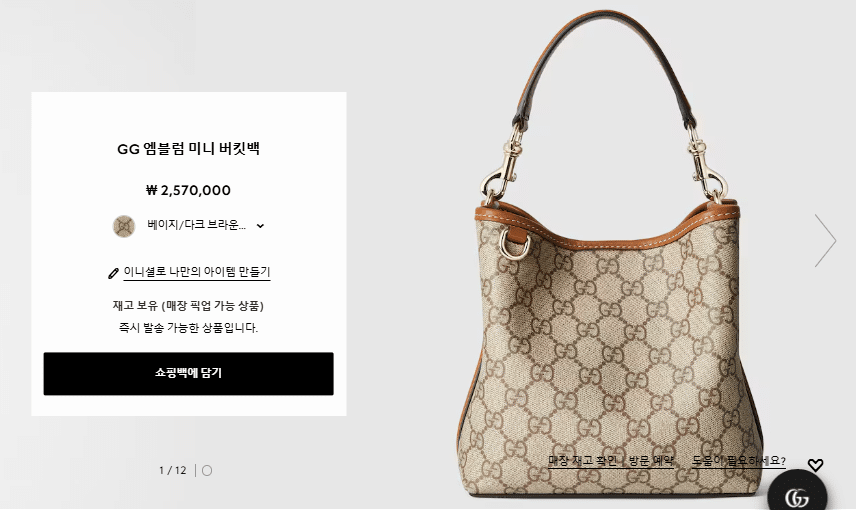
Task: Open the 베이지/다크 브라운 color selector
Action: [x=189, y=226]
